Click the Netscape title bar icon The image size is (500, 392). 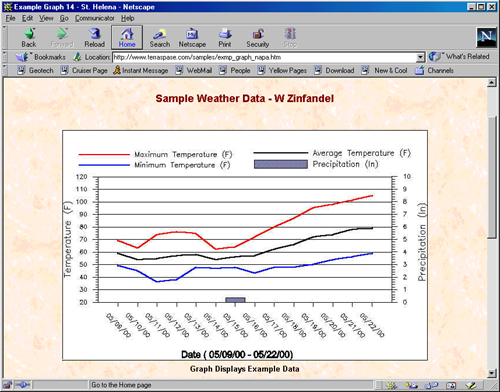[8, 7]
